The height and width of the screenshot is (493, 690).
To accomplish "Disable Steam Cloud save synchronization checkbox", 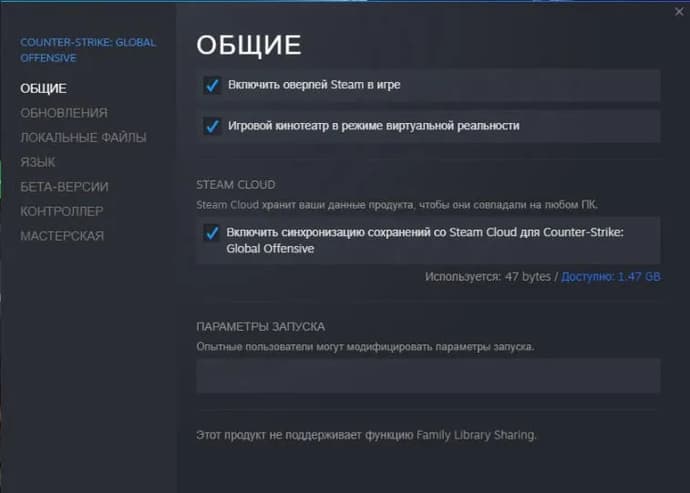I will click(212, 232).
